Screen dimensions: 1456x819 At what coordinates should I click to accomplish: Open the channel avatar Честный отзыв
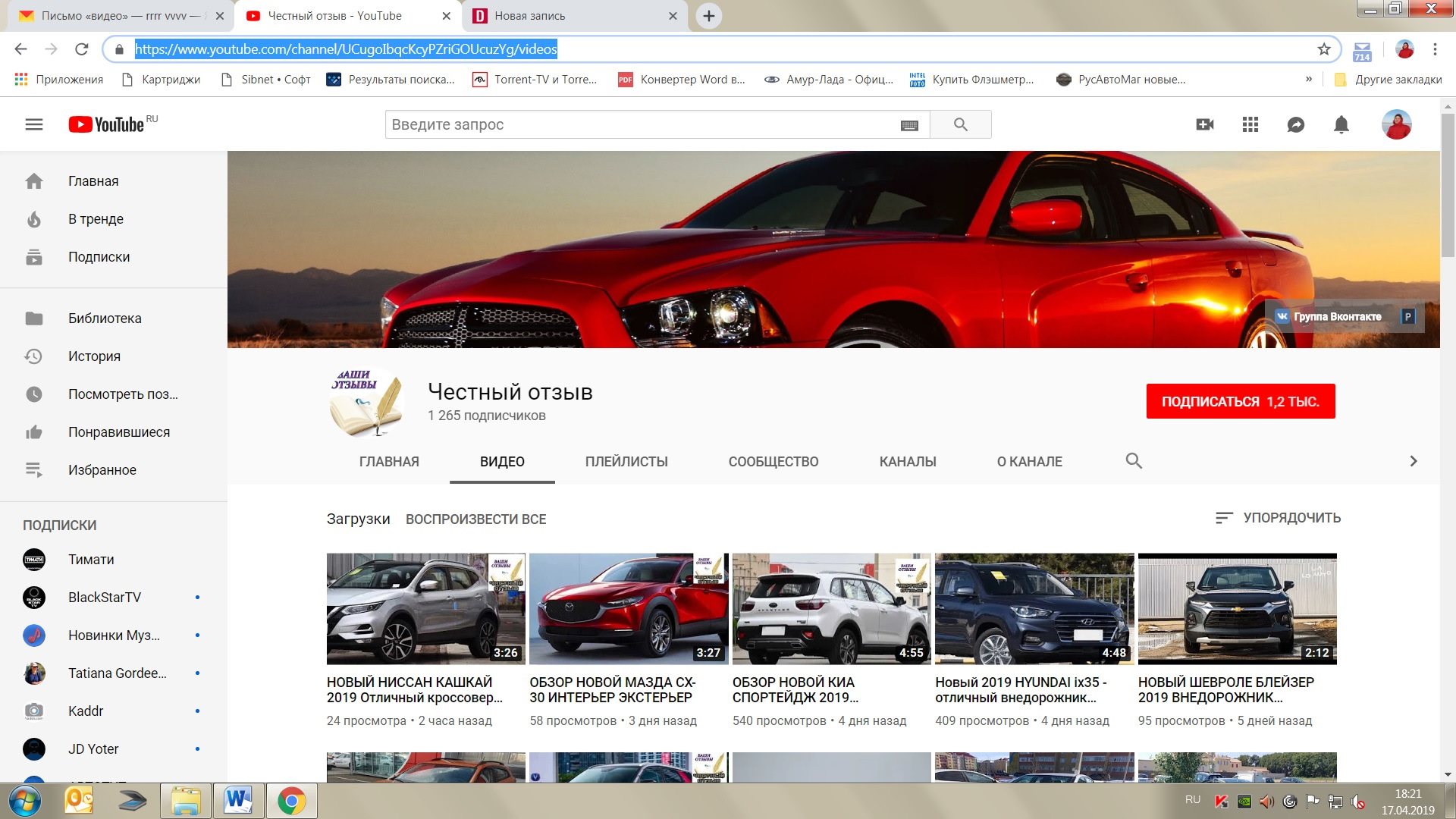click(367, 403)
